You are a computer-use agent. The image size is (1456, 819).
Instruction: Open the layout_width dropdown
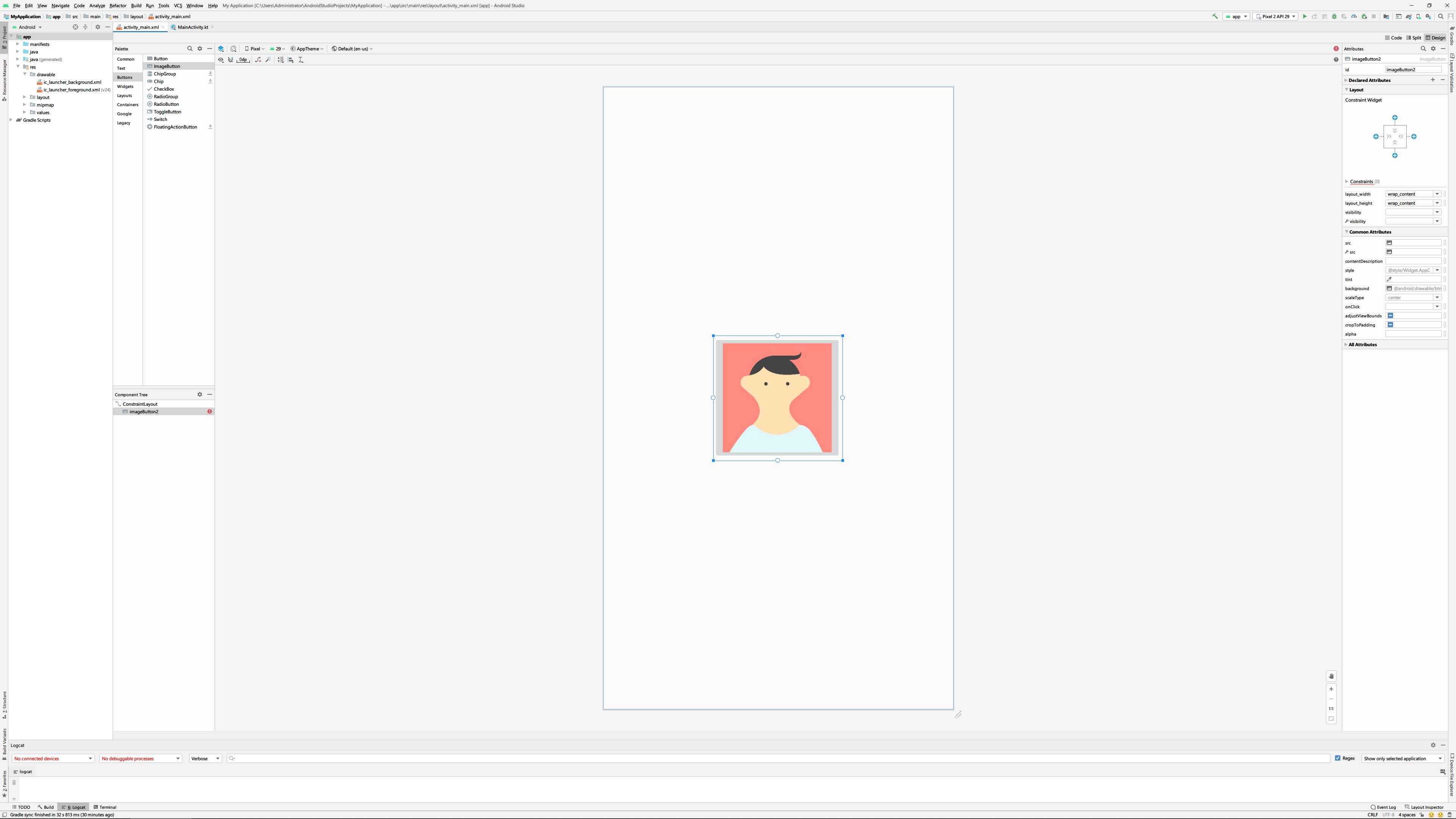tap(1437, 194)
